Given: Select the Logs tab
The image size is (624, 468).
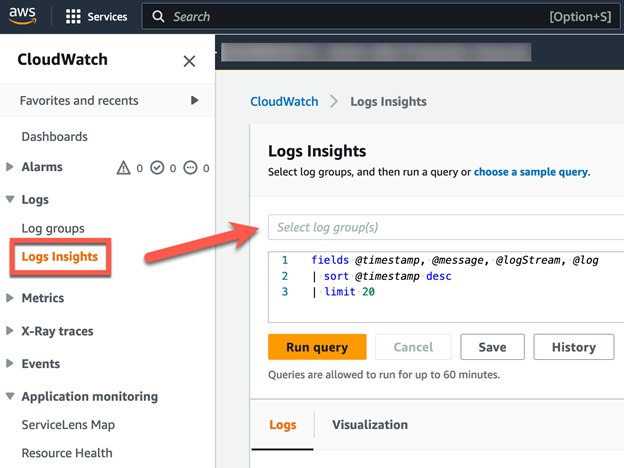Looking at the screenshot, I should pyautogui.click(x=283, y=425).
